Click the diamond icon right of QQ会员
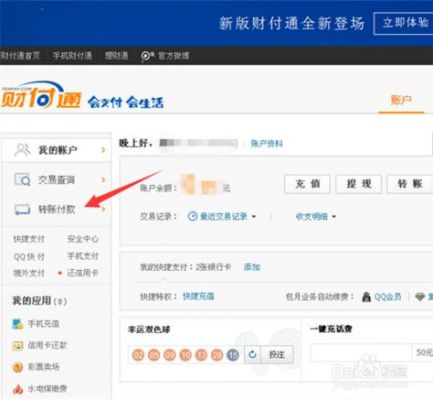 [420, 296]
